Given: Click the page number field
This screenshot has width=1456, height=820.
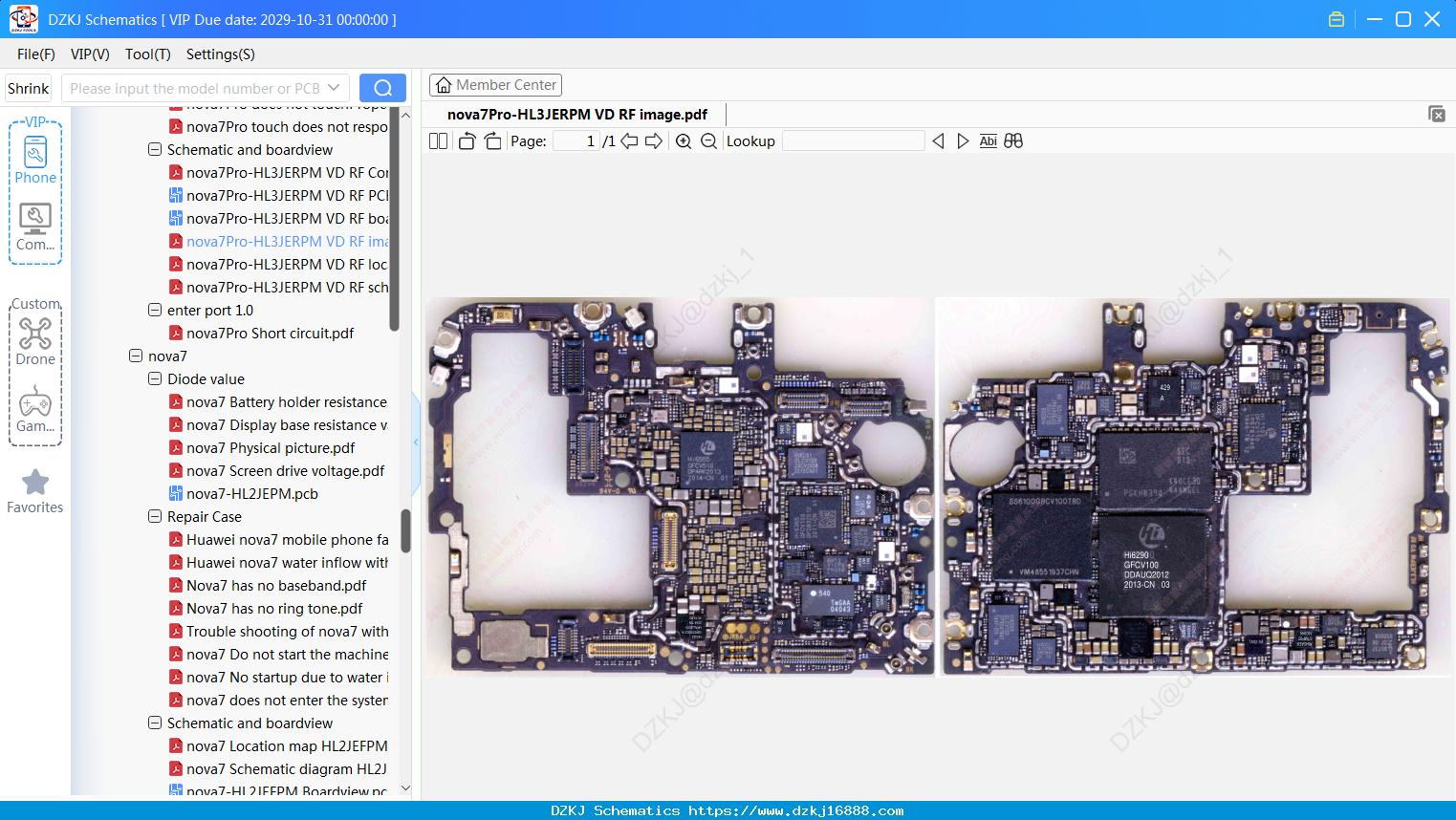Looking at the screenshot, I should click(576, 141).
